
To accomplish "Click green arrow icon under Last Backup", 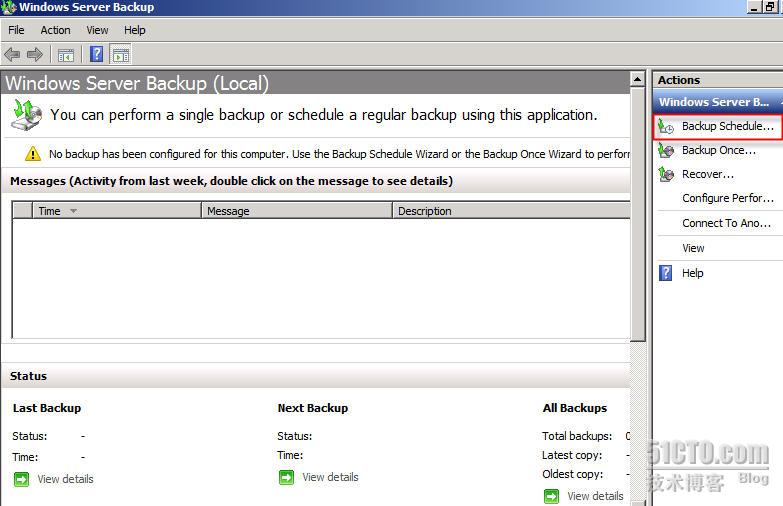I will [21, 480].
